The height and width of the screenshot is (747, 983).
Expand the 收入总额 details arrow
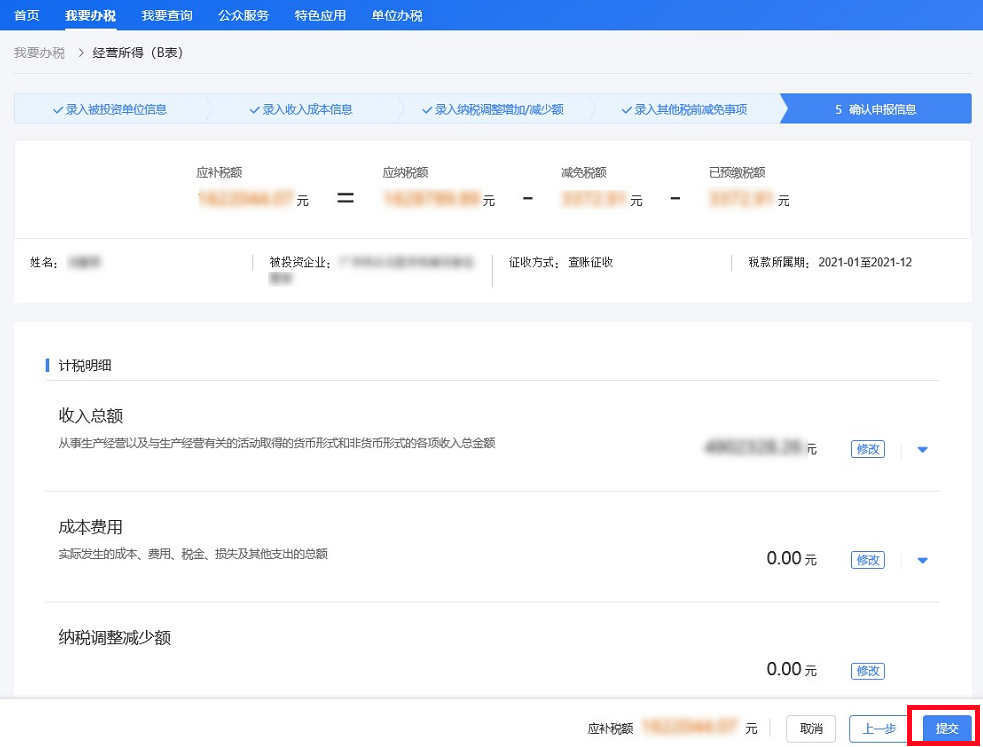click(923, 450)
